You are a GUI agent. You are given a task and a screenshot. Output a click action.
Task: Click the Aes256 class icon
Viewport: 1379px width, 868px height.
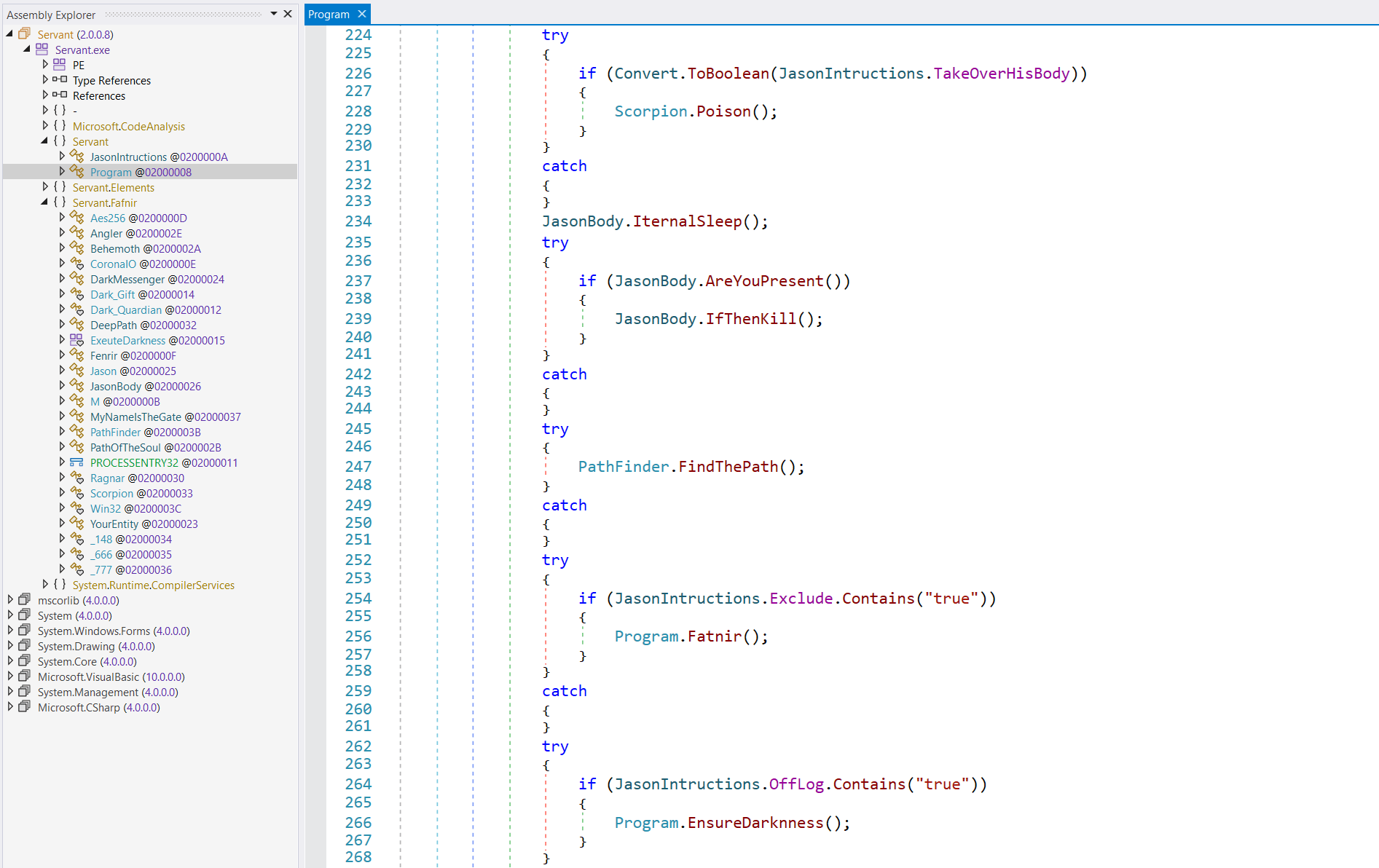pyautogui.click(x=76, y=217)
